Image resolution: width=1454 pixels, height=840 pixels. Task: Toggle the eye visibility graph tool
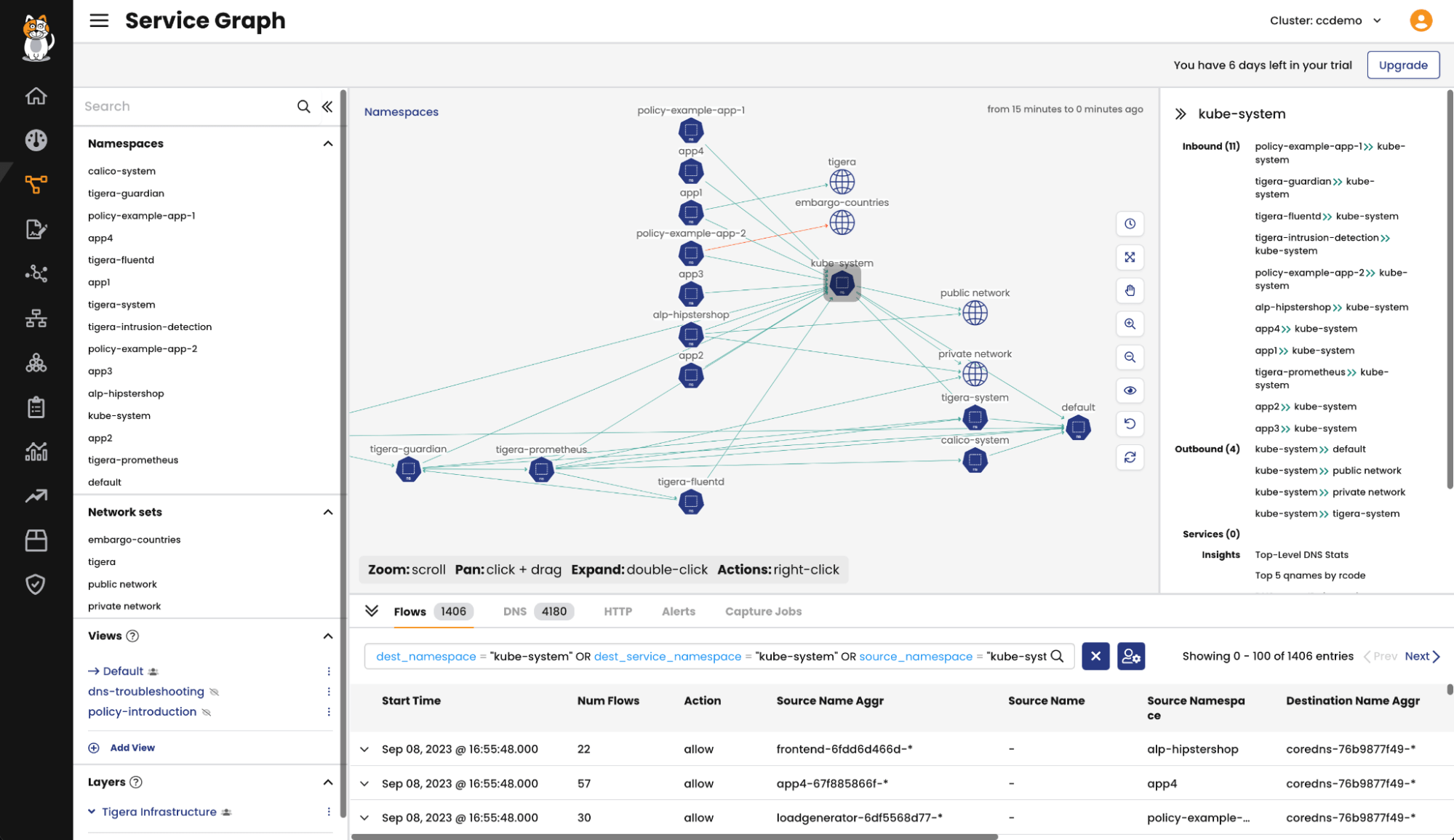click(1130, 391)
